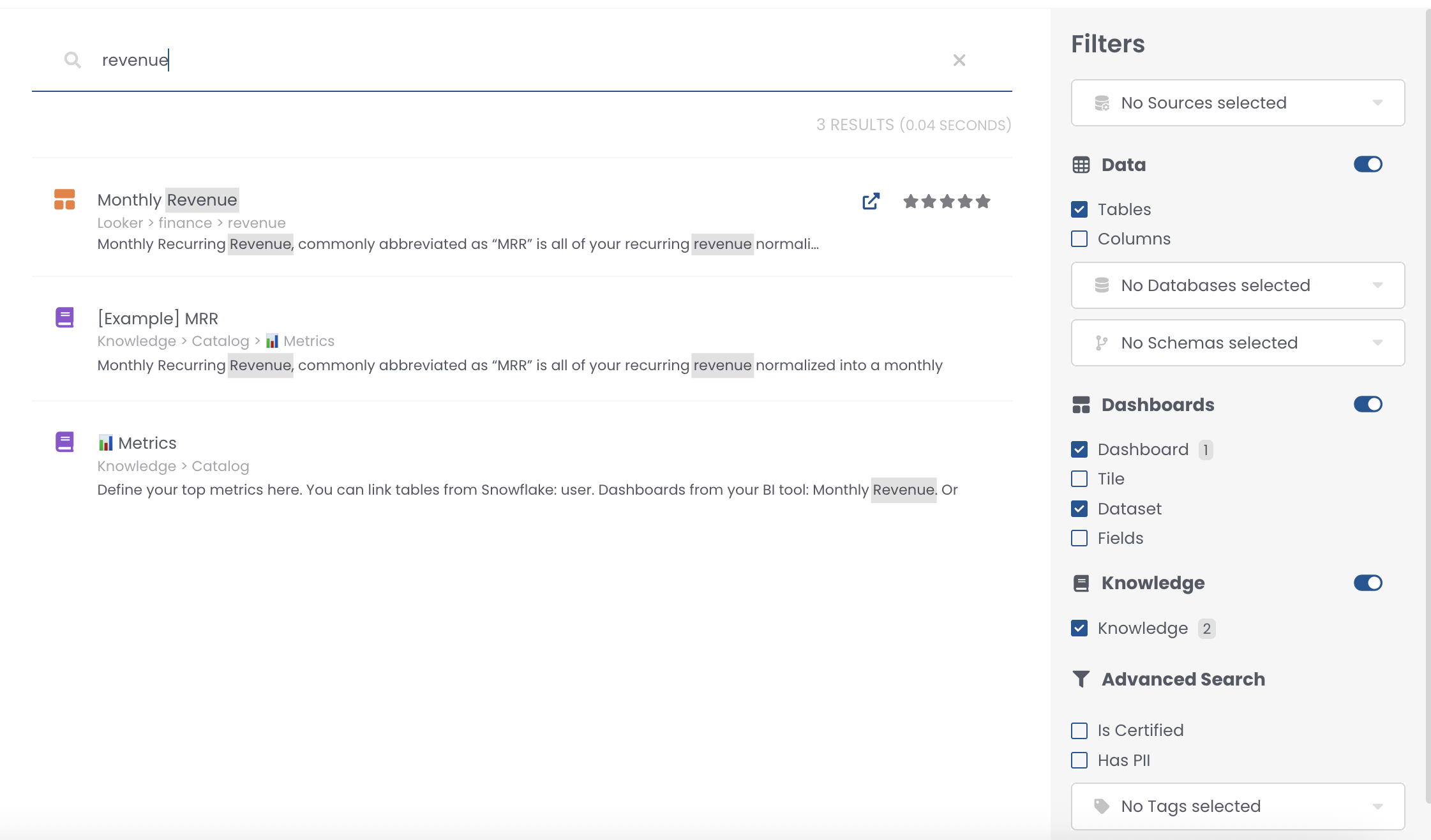Viewport: 1431px width, 840px height.
Task: Open Monthly Revenue in external link icon
Action: [871, 202]
